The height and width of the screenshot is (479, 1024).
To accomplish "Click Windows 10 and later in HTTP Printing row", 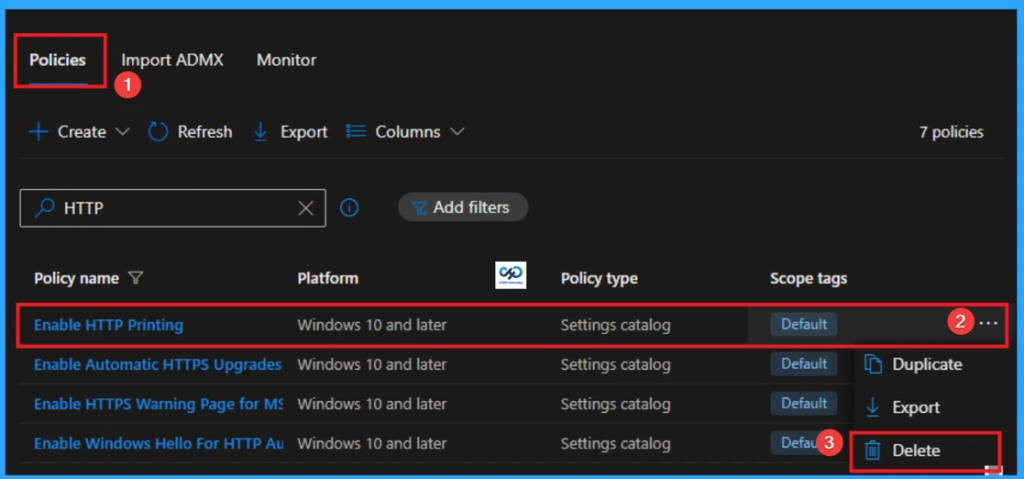I will [x=372, y=325].
